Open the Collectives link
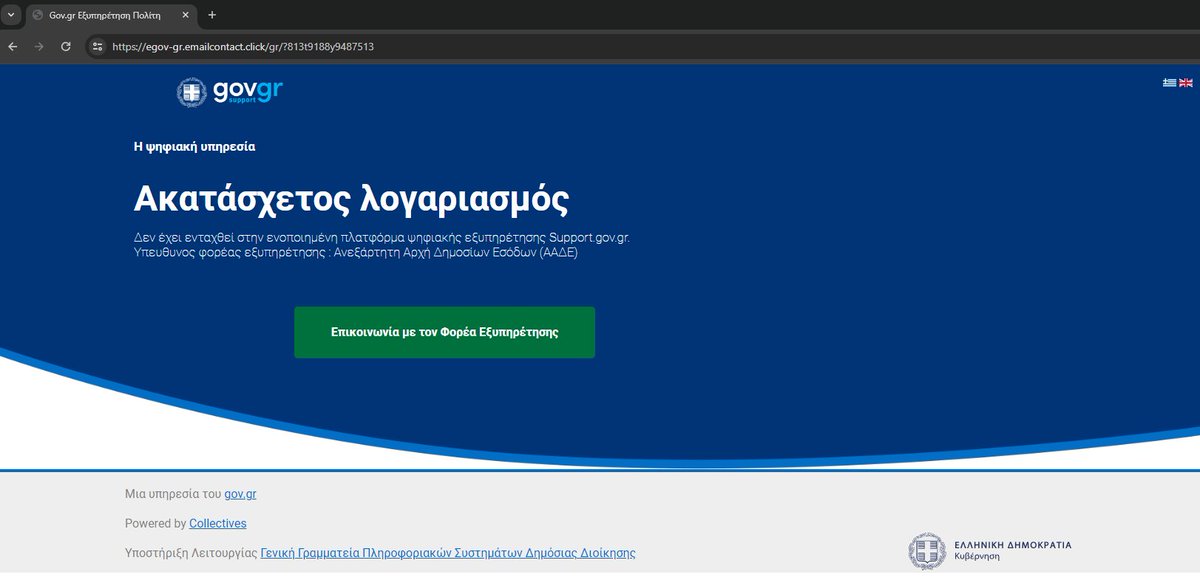The image size is (1200, 580). click(x=218, y=523)
